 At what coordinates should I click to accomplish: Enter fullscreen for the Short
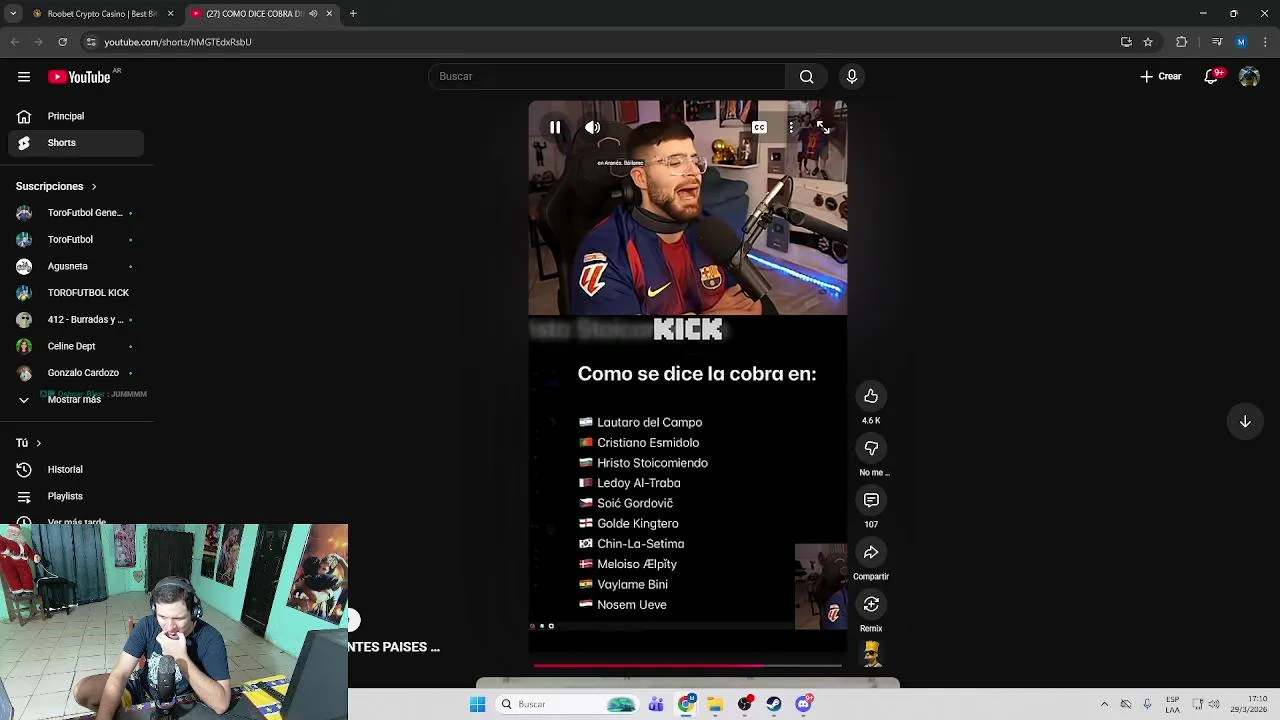[821, 127]
